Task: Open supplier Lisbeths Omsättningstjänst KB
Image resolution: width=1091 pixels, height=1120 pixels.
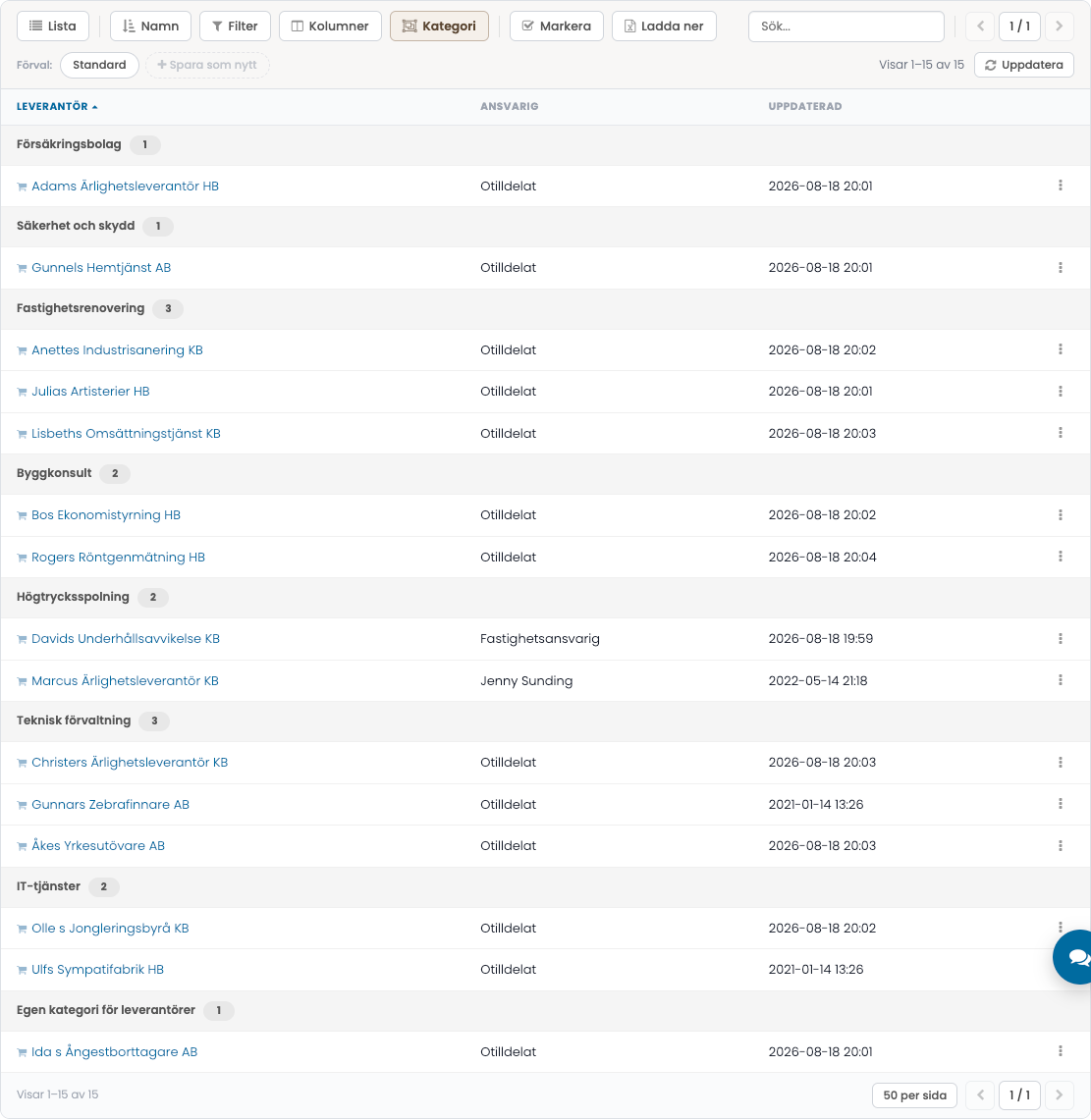Action: (126, 434)
